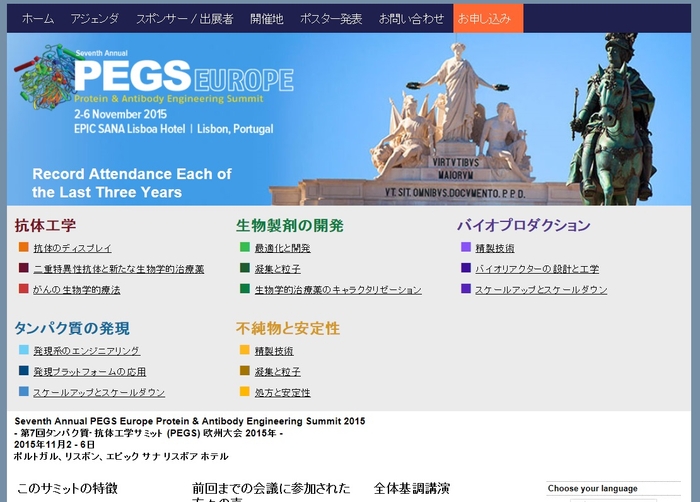
Task: Click the タンパク質の発現 section heading
Action: pos(72,329)
